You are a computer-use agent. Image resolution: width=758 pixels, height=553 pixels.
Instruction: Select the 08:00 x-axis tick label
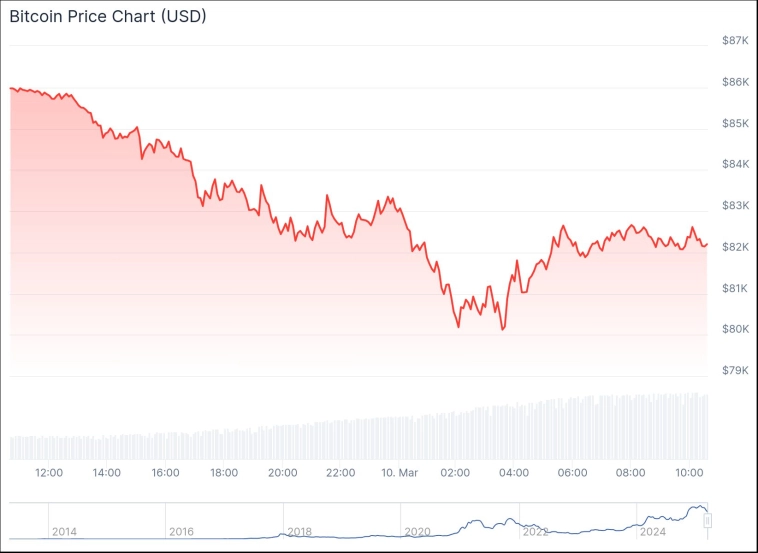coord(630,473)
